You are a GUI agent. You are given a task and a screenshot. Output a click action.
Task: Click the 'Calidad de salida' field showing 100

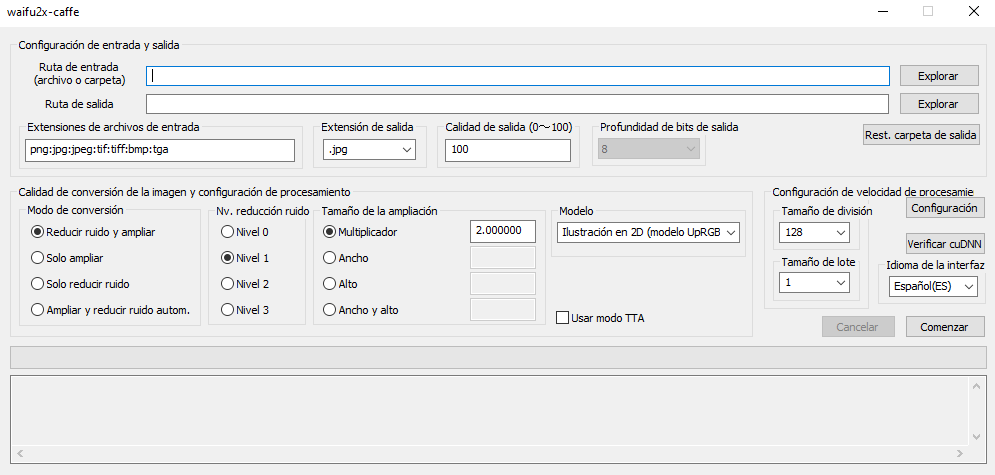[508, 150]
